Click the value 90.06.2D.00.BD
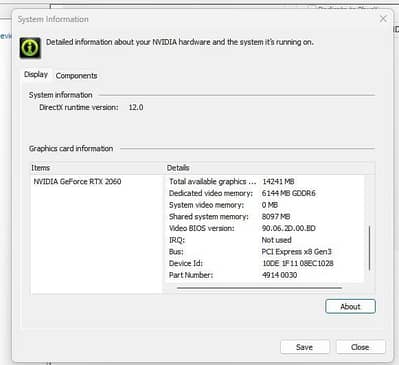 coord(289,228)
